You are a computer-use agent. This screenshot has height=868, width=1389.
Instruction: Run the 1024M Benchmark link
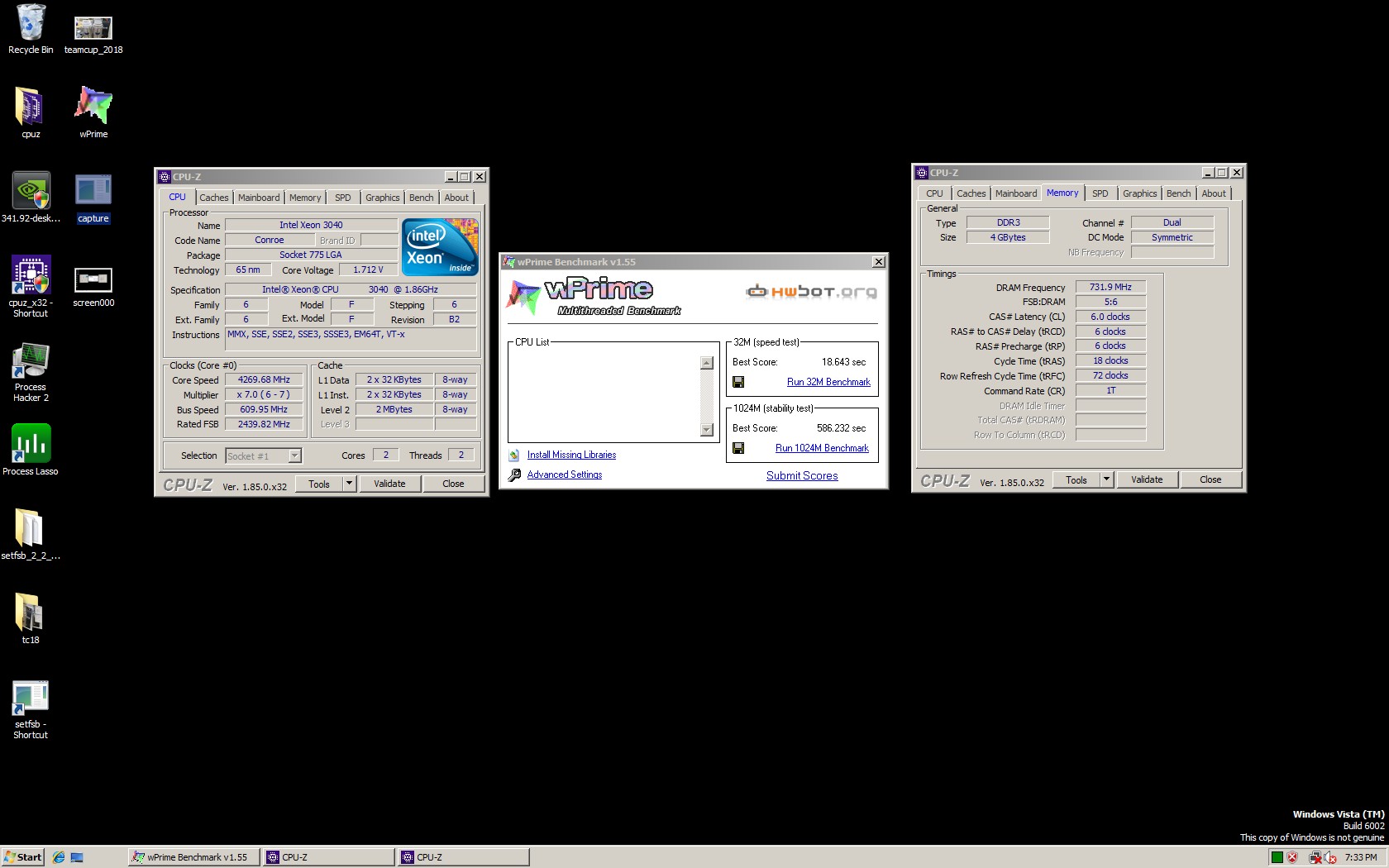(x=822, y=448)
